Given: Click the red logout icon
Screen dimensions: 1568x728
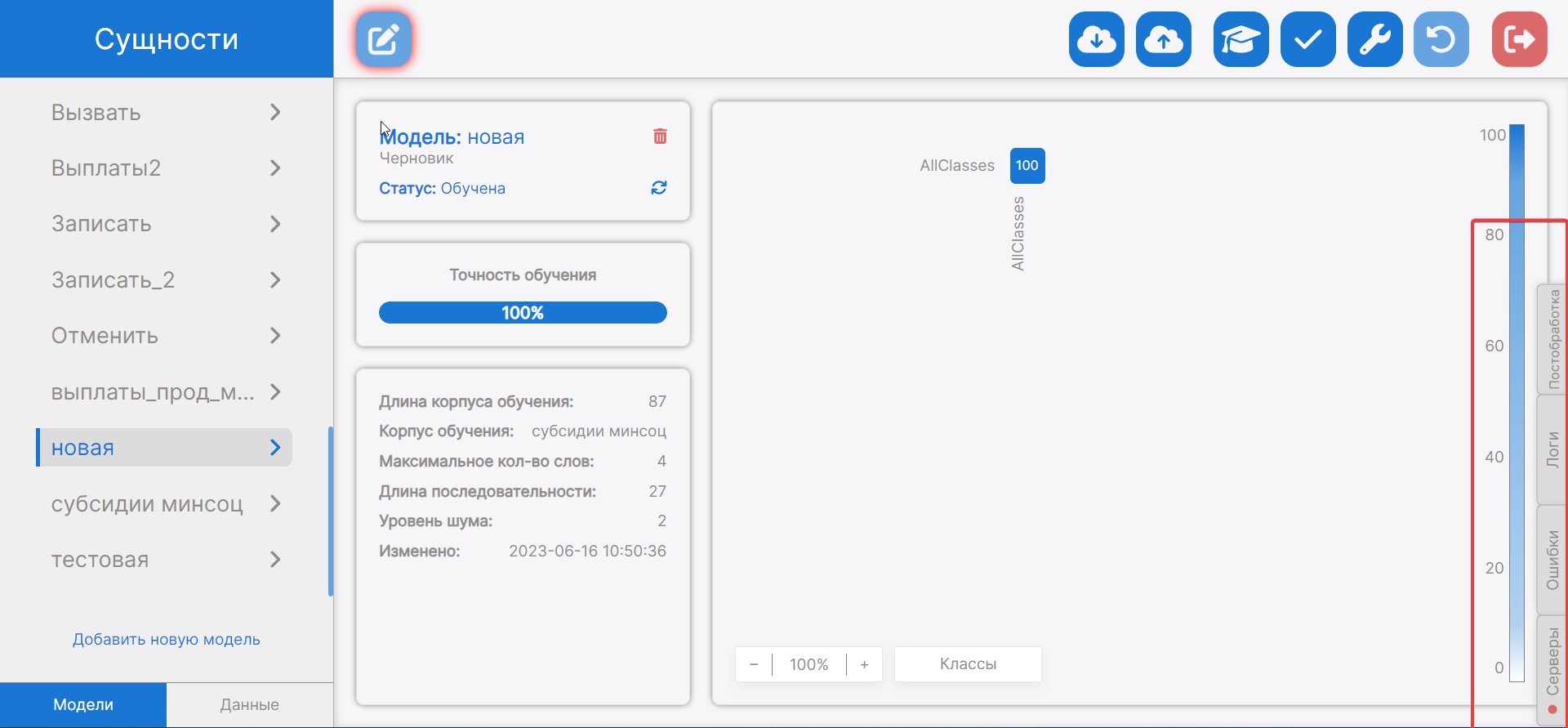Looking at the screenshot, I should [x=1519, y=39].
